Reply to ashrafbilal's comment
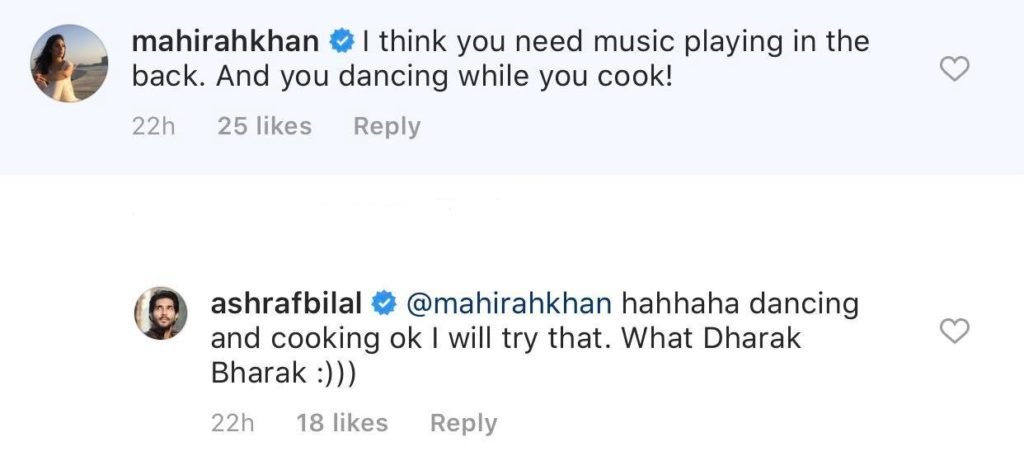Viewport: 1024px width, 470px height. pos(463,423)
